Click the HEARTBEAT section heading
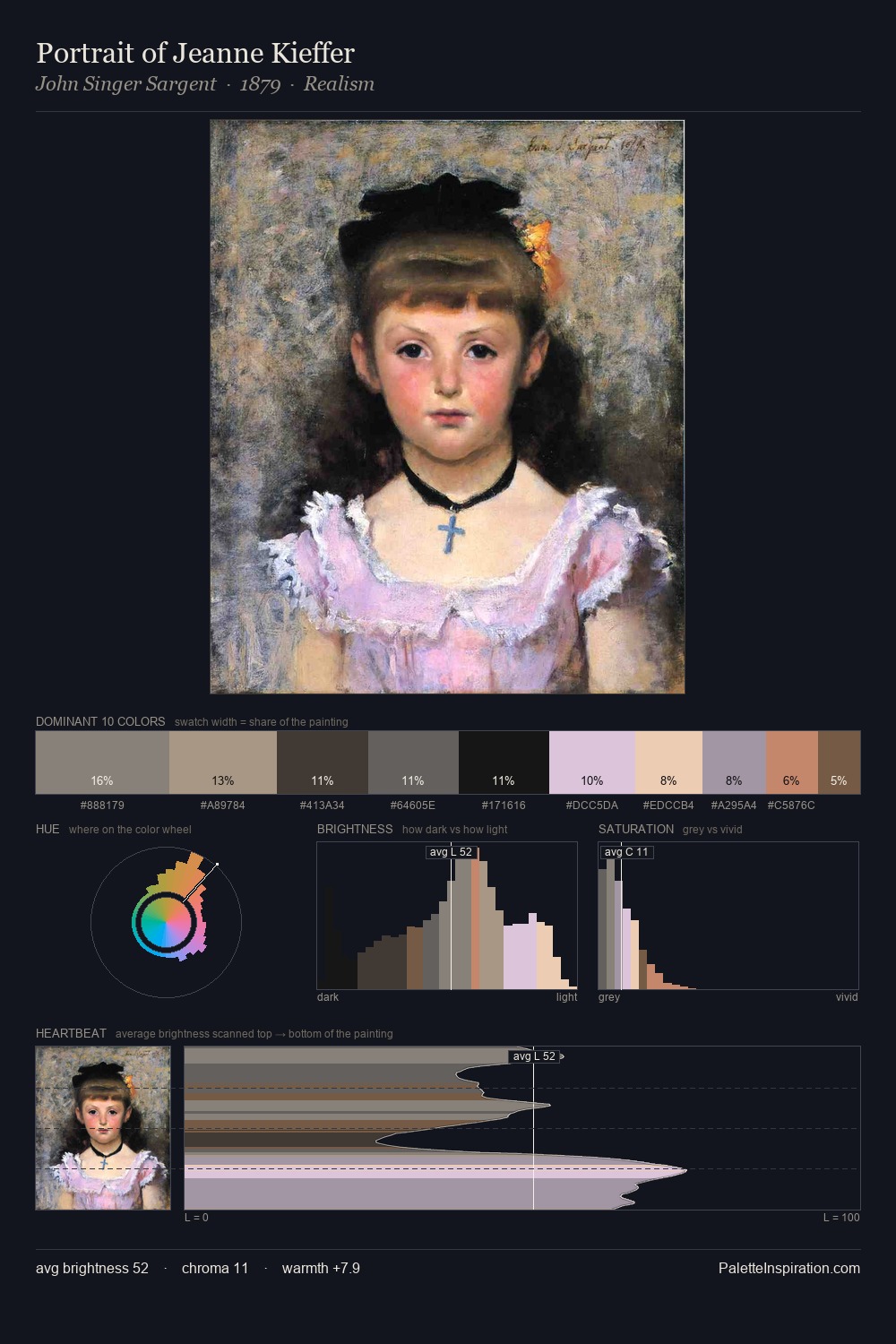Image resolution: width=896 pixels, height=1344 pixels. [x=71, y=1033]
